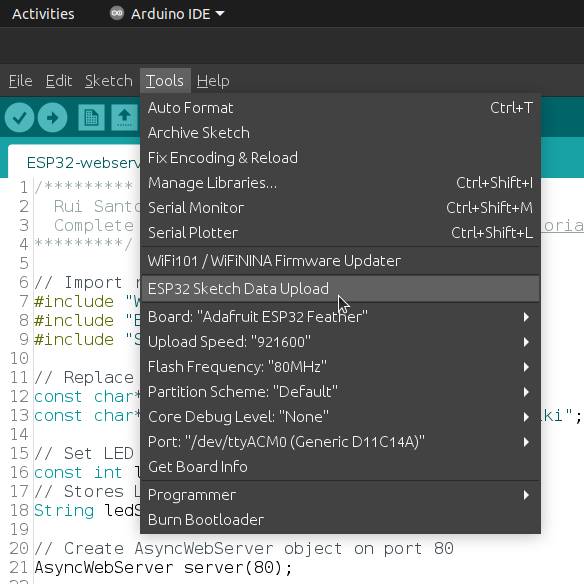Click line 21 AsyncWebServer server(80) code
584x584 pixels.
point(164,568)
